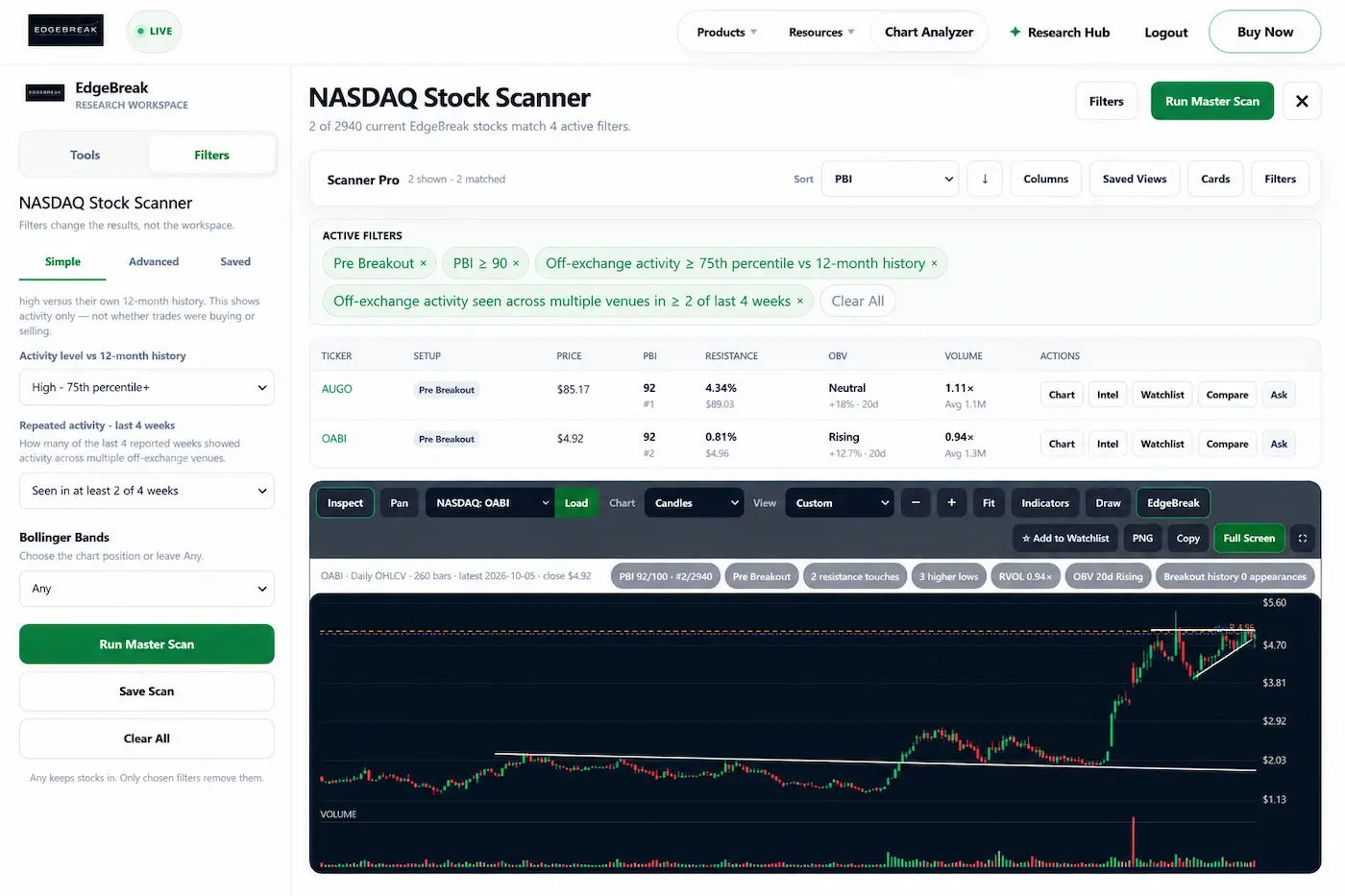The width and height of the screenshot is (1345, 896).
Task: Enable Inspect mode on chart
Action: pyautogui.click(x=345, y=503)
